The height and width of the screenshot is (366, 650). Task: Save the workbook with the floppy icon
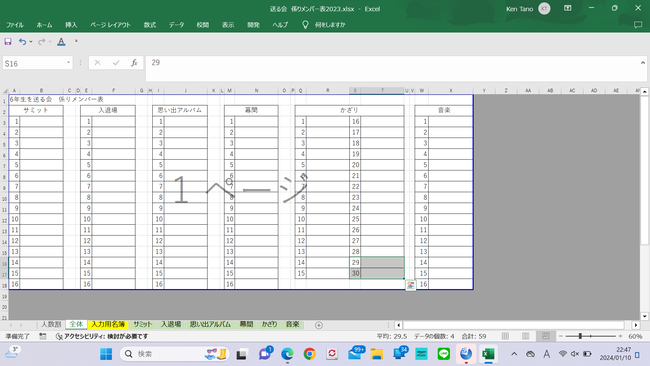tap(8, 41)
